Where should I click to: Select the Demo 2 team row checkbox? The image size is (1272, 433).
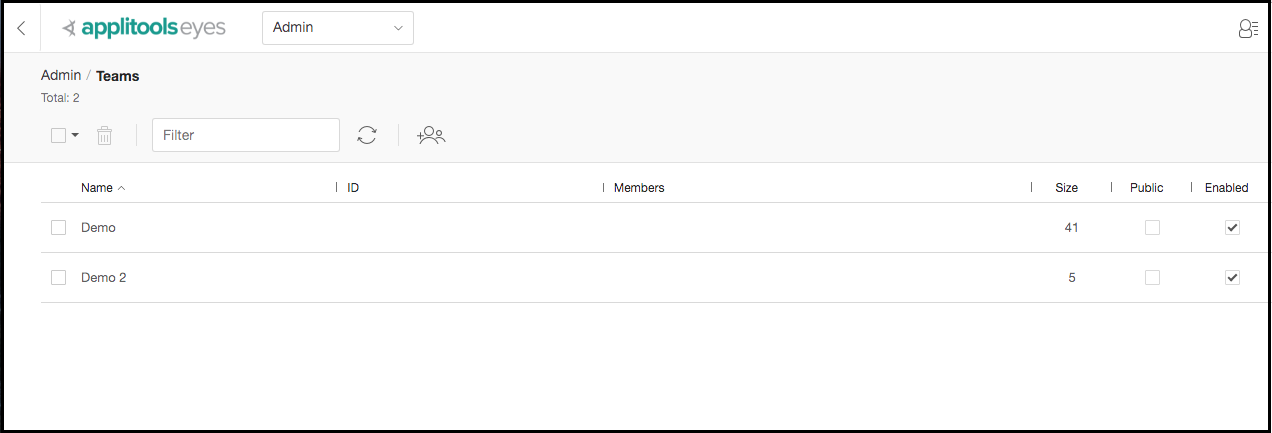(x=58, y=278)
